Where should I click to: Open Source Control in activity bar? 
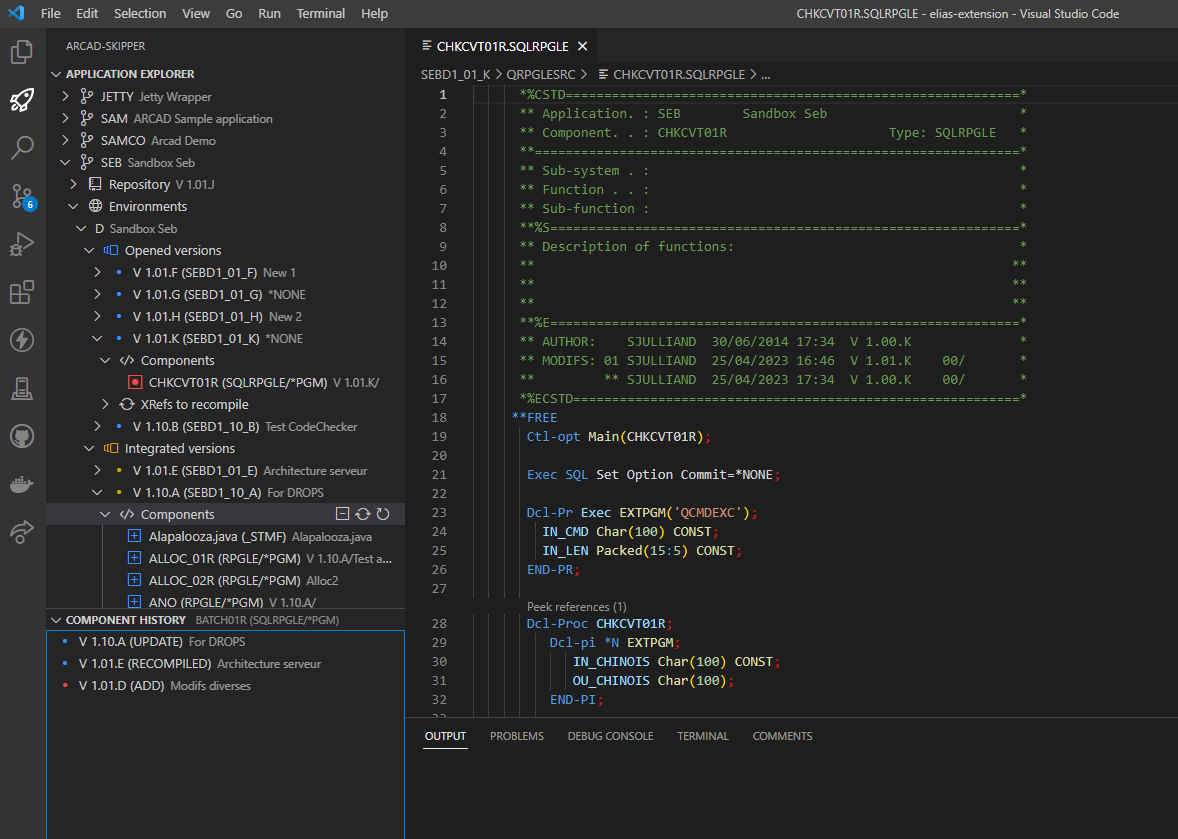[x=22, y=196]
